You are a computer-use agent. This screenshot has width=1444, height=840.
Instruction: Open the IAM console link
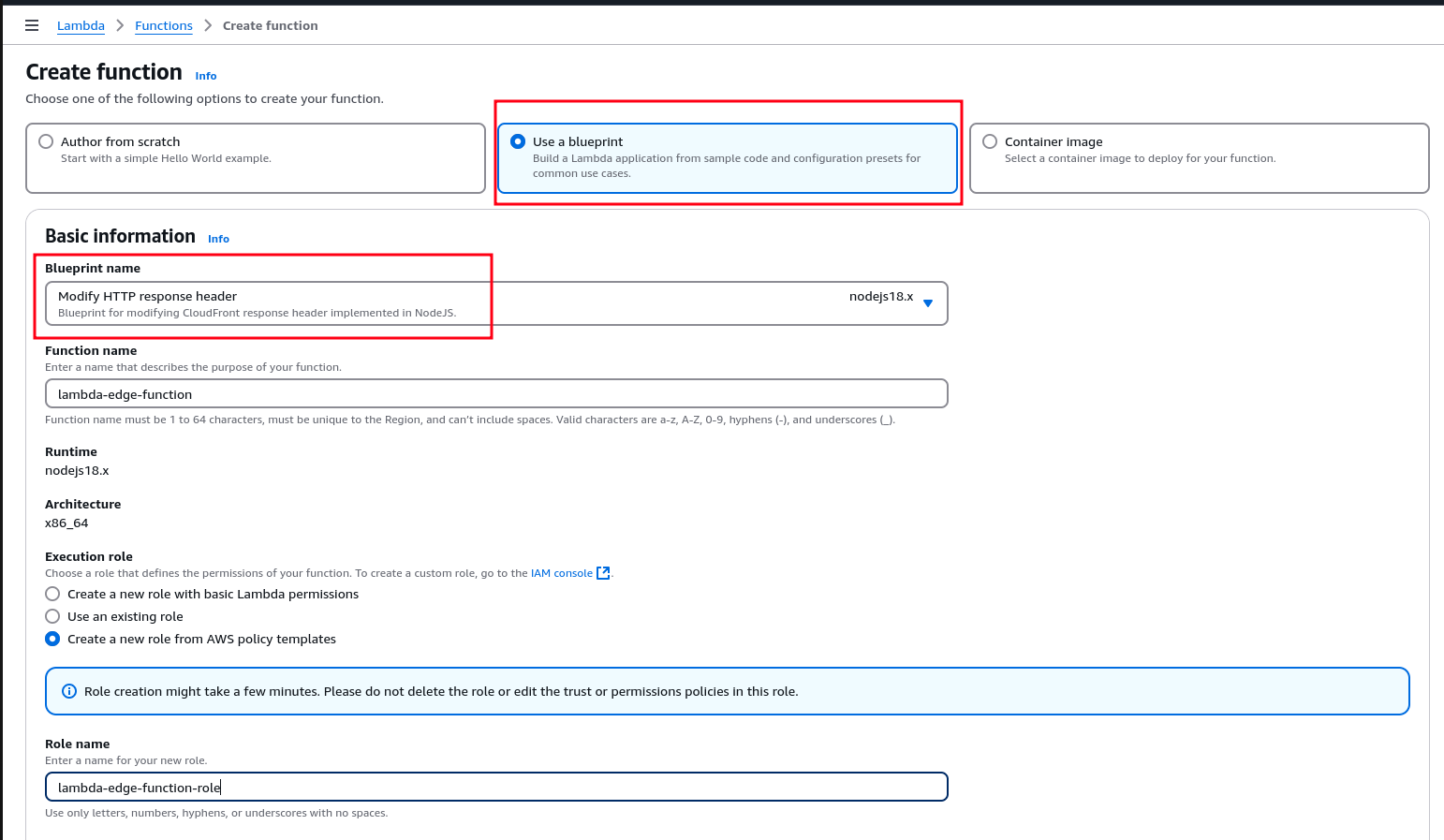coord(561,573)
